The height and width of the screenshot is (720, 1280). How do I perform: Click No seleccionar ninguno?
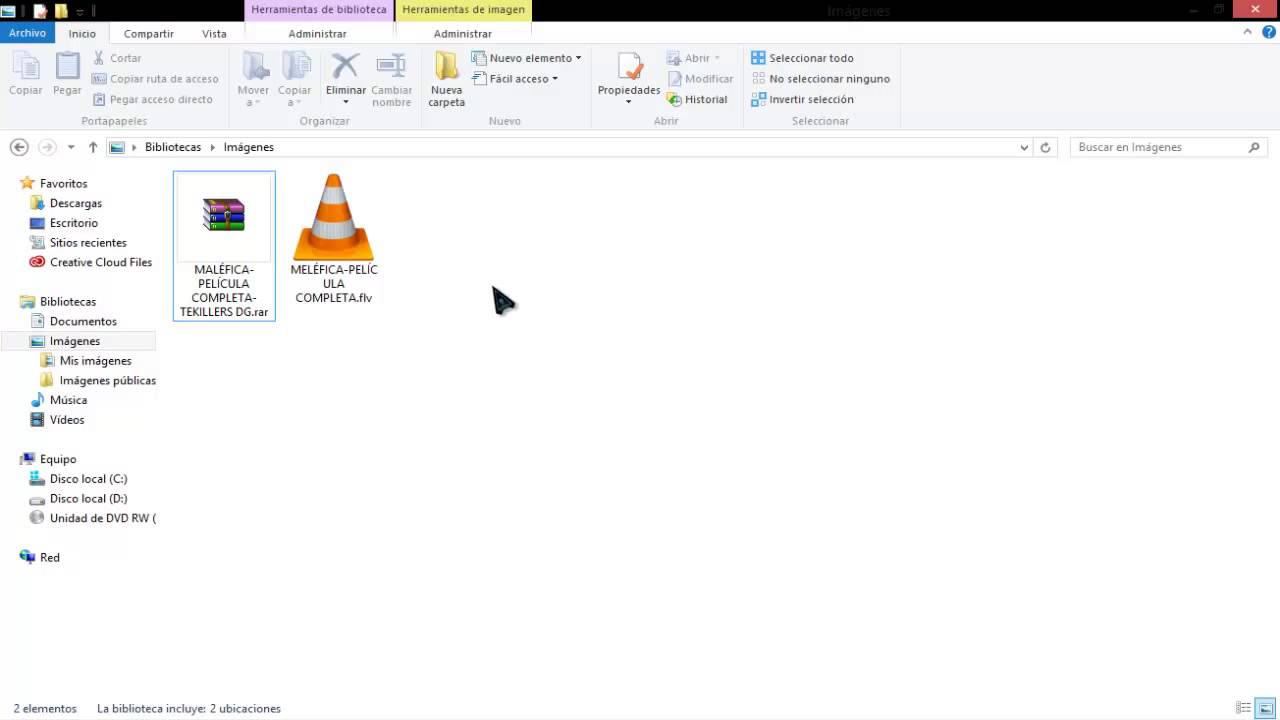coord(820,79)
